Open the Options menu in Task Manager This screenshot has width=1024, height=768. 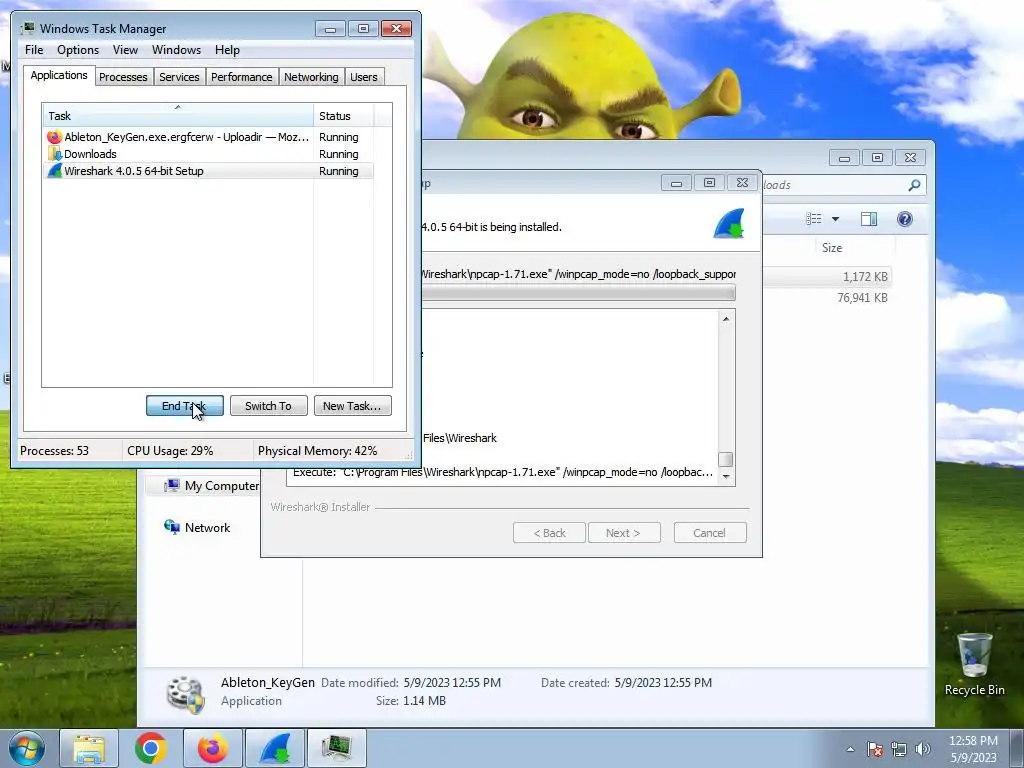[78, 50]
